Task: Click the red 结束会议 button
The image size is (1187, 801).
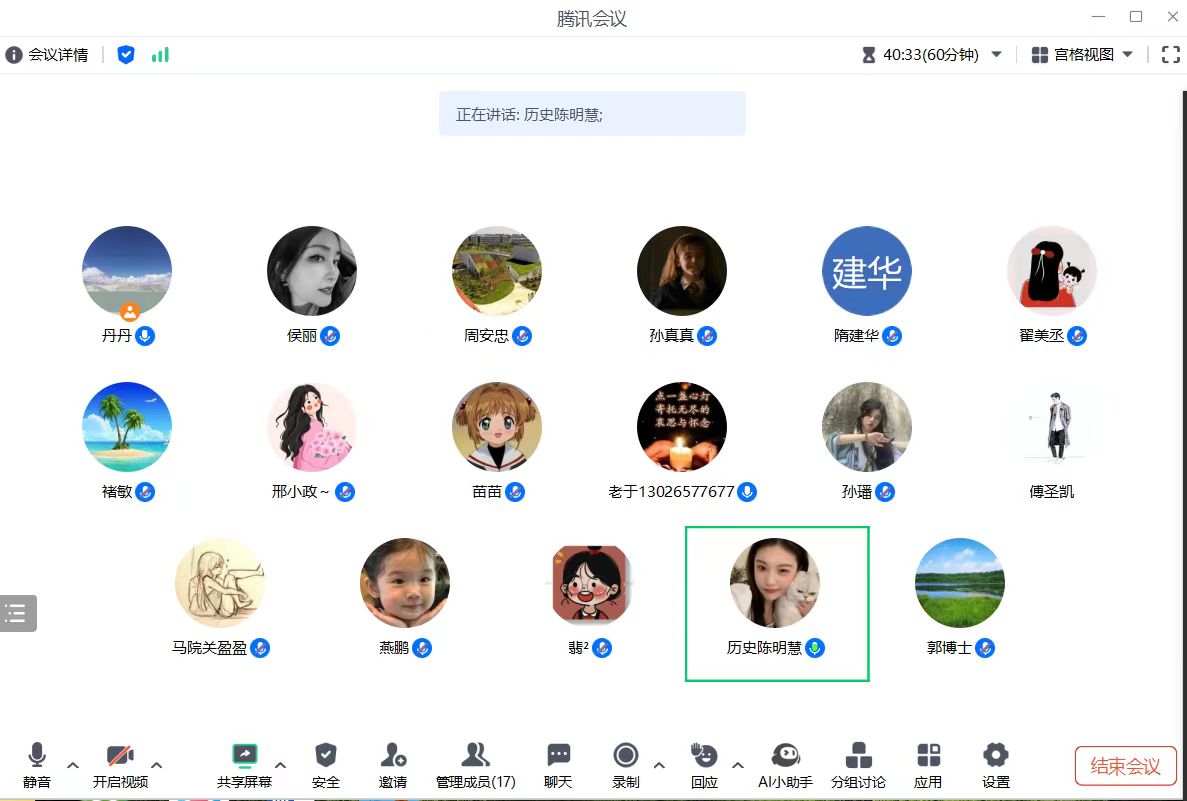Action: pos(1125,766)
